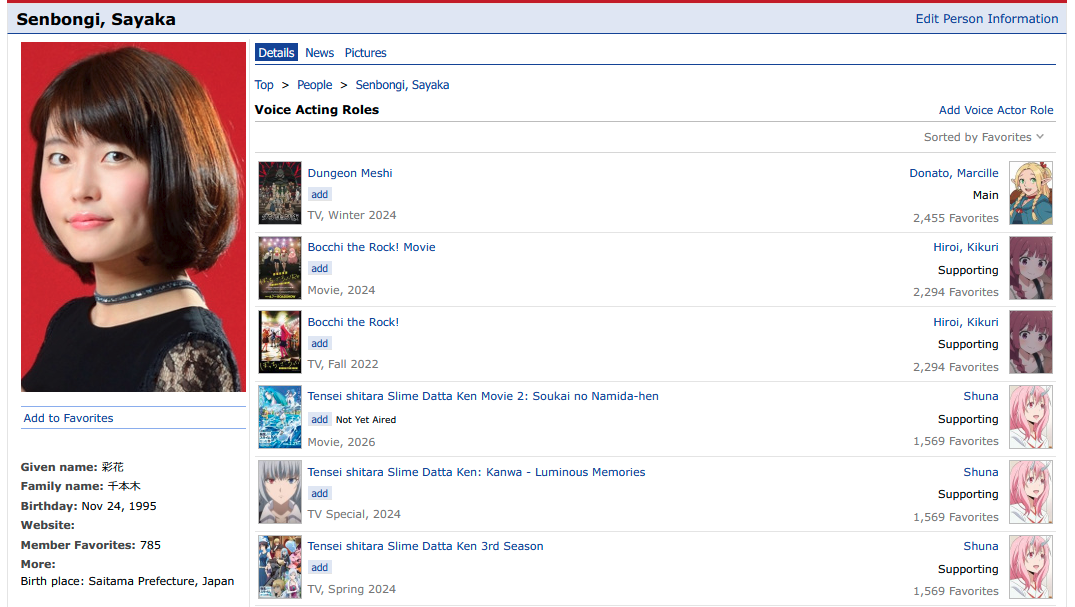The image size is (1075, 607).
Task: Open Bocchi the Rock! TV cover thumbnail
Action: click(280, 342)
